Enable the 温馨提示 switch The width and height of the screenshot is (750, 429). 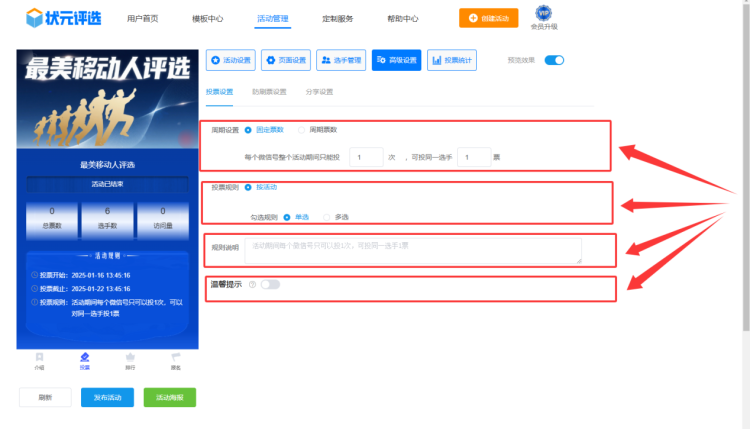270,285
